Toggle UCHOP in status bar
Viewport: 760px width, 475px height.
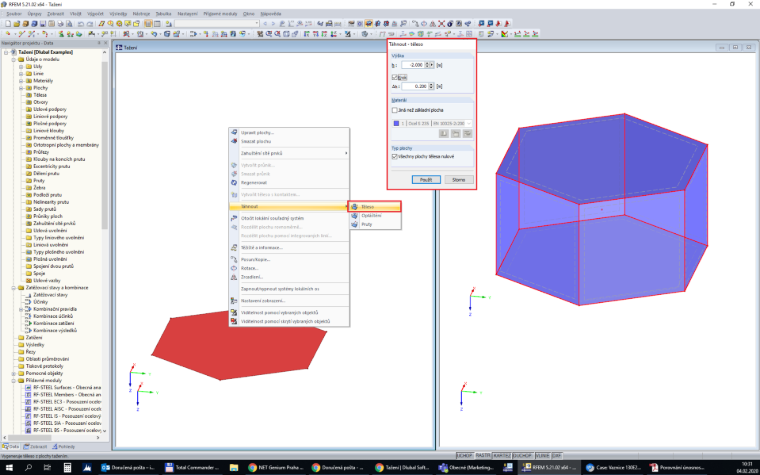tap(464, 456)
